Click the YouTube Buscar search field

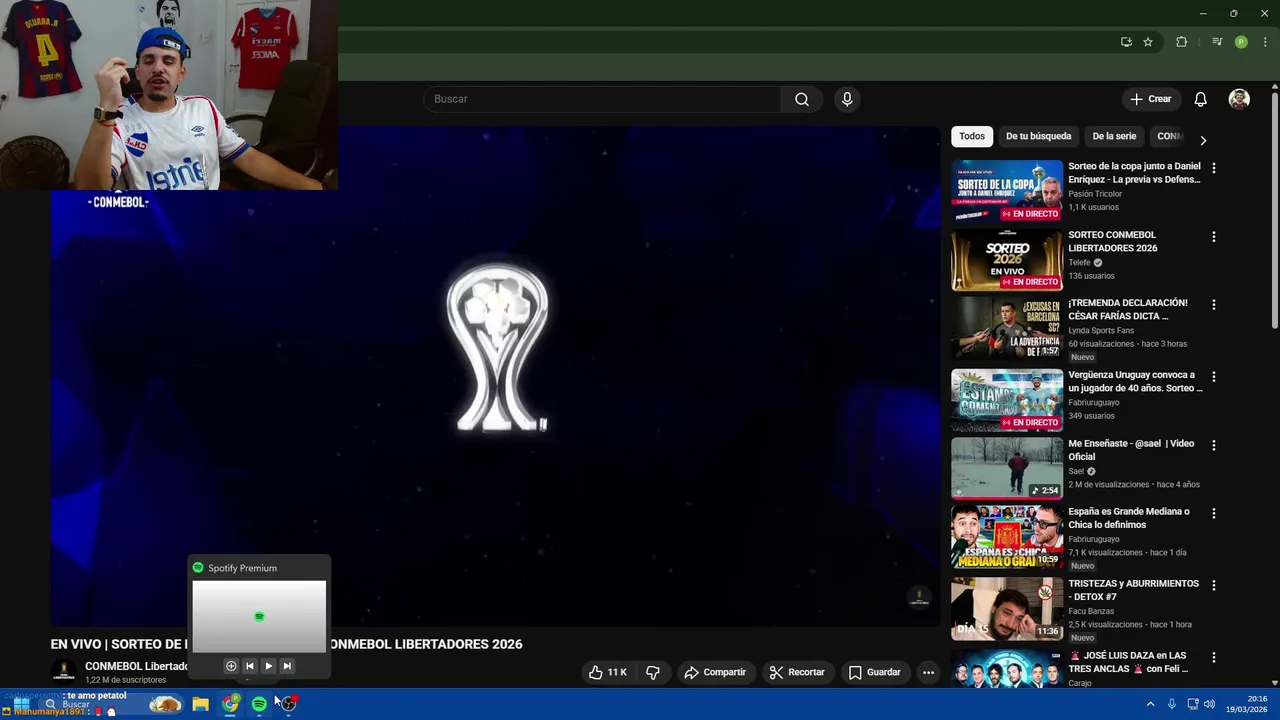pyautogui.click(x=603, y=99)
